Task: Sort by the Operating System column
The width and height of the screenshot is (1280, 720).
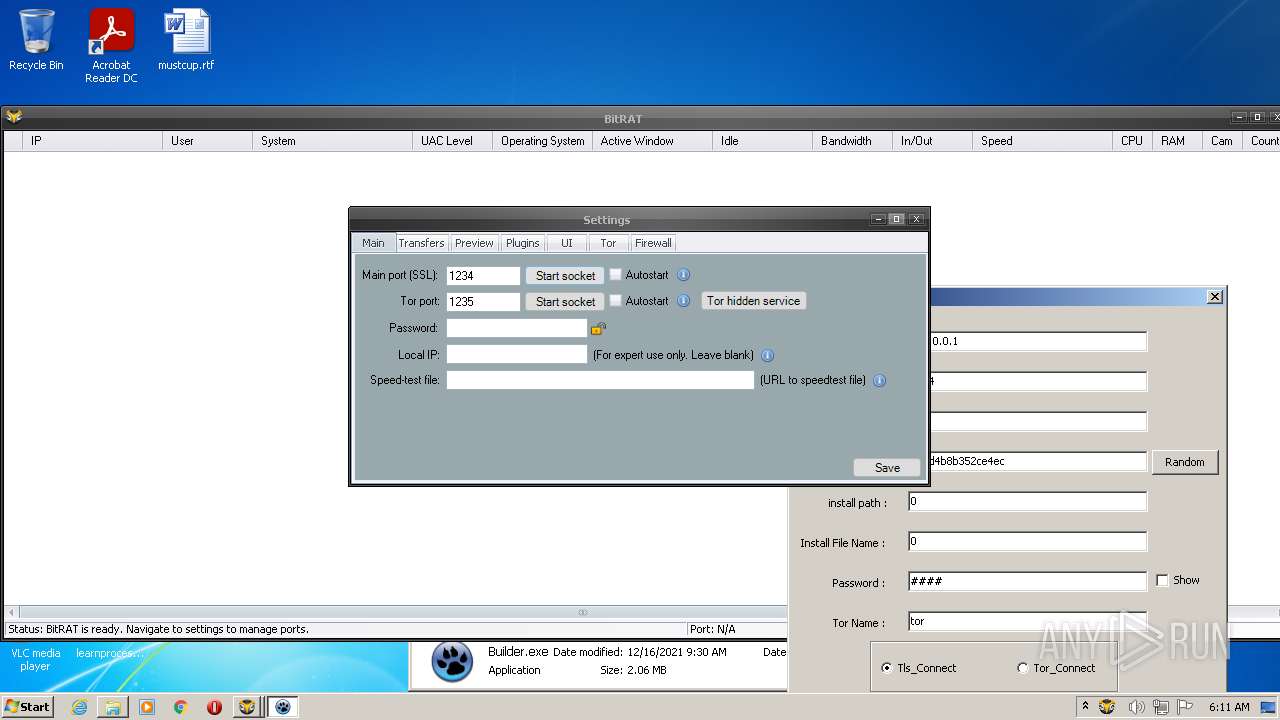Action: [x=542, y=141]
